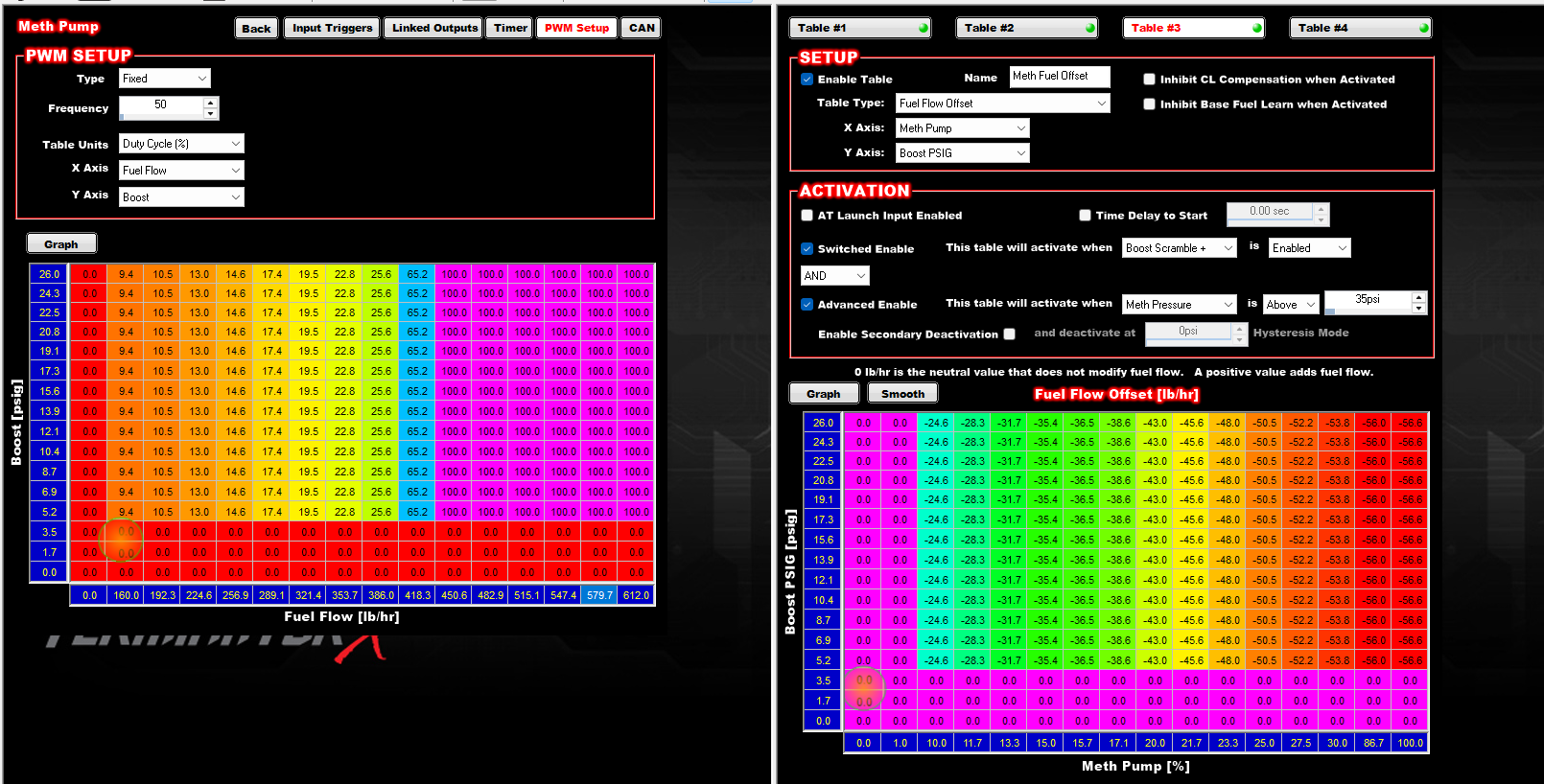Select the 579.7 Fuel Flow axis cell

[599, 595]
